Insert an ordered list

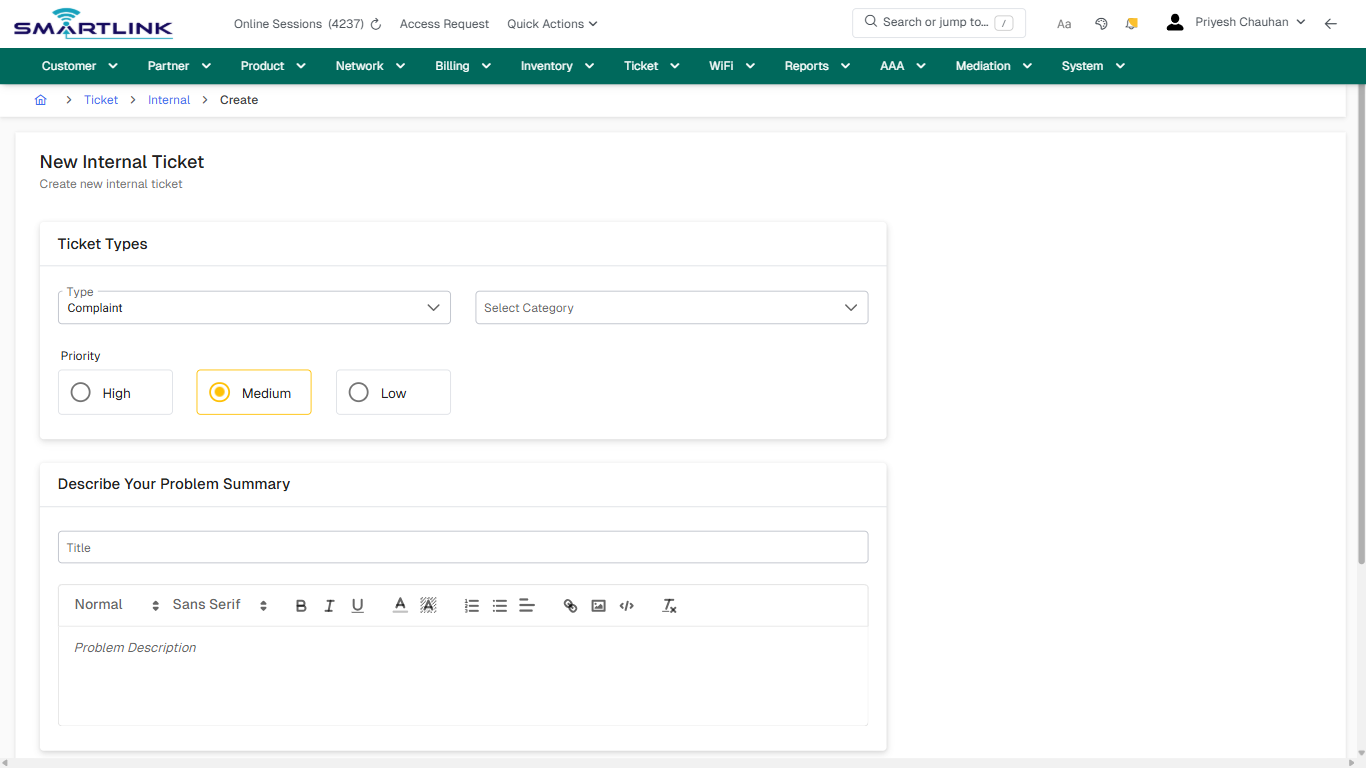click(471, 605)
